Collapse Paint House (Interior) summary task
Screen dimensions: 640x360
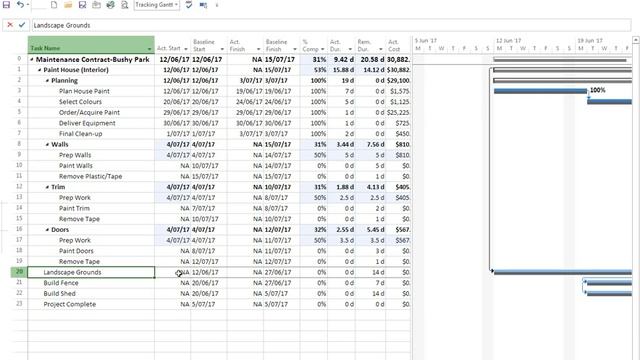[x=40, y=70]
